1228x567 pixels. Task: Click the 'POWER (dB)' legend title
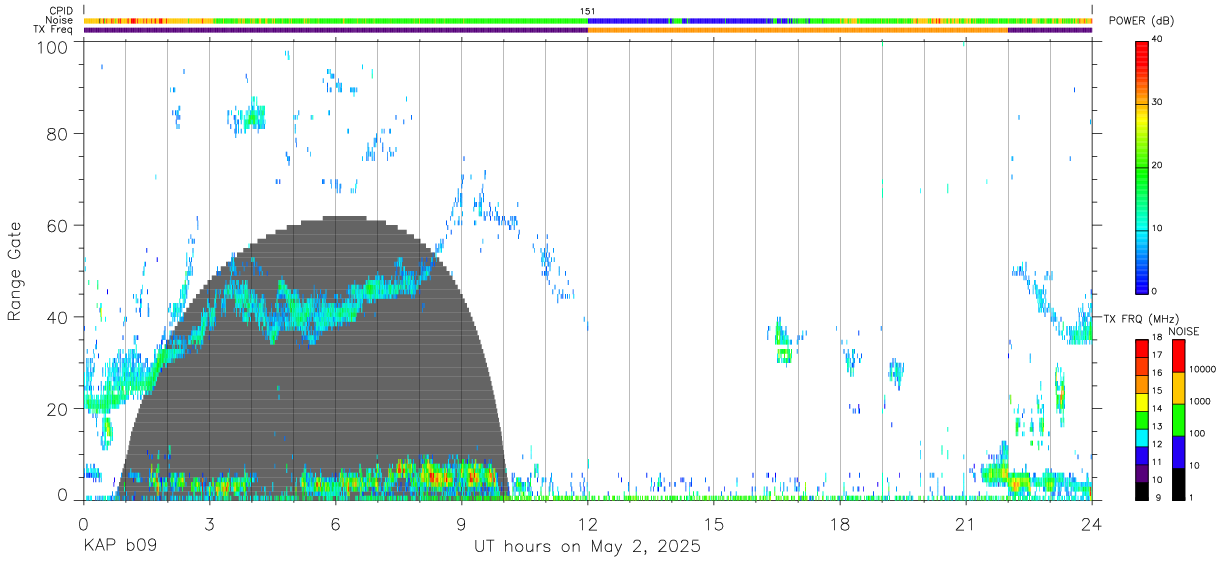[1141, 21]
